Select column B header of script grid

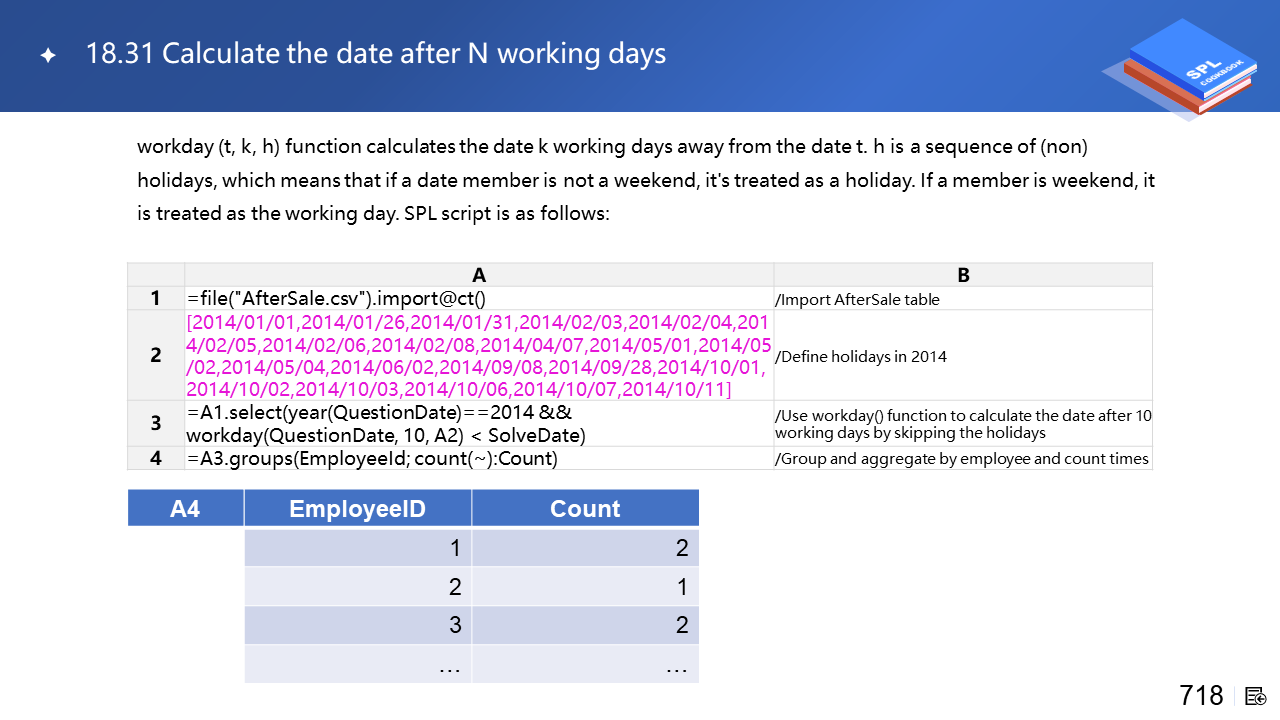[x=963, y=275]
